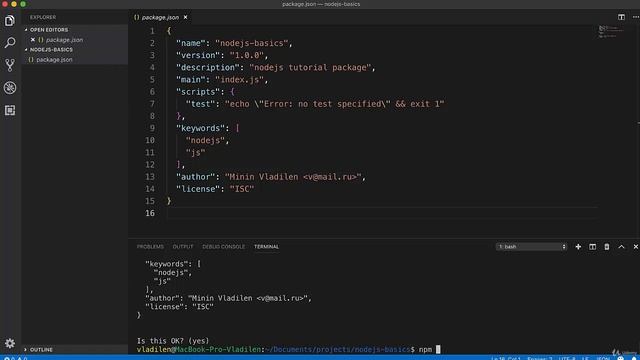640x360 pixels.
Task: Click "Is this OK? (yes)" terminal line
Action: [x=173, y=340]
